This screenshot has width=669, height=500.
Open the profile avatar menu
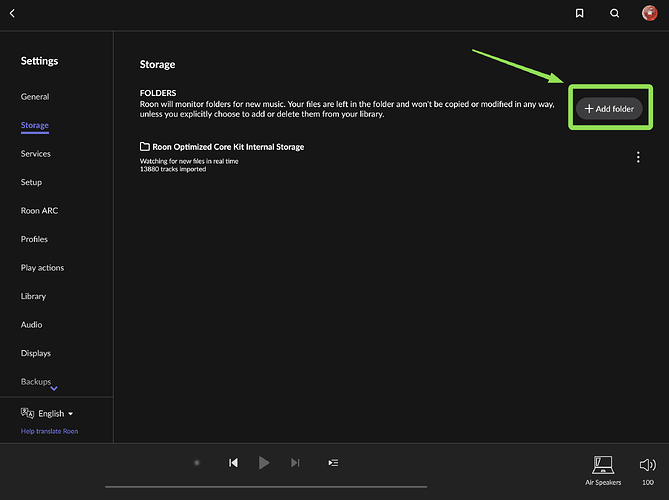649,13
